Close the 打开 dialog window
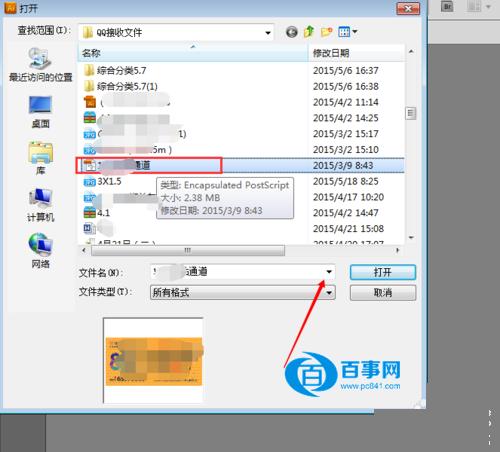 click(408, 9)
